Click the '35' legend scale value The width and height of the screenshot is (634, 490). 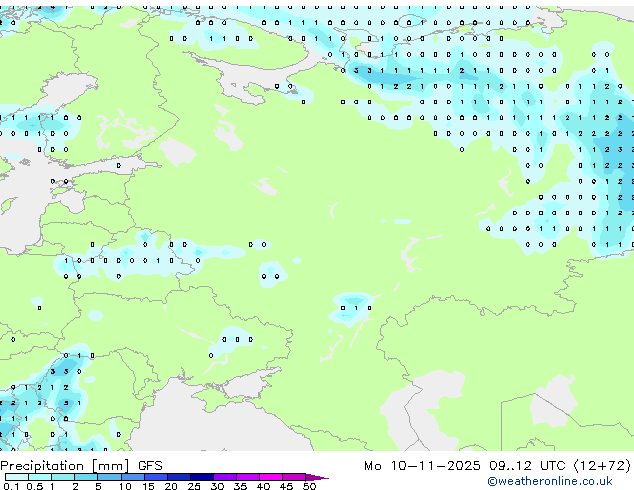[x=240, y=486]
